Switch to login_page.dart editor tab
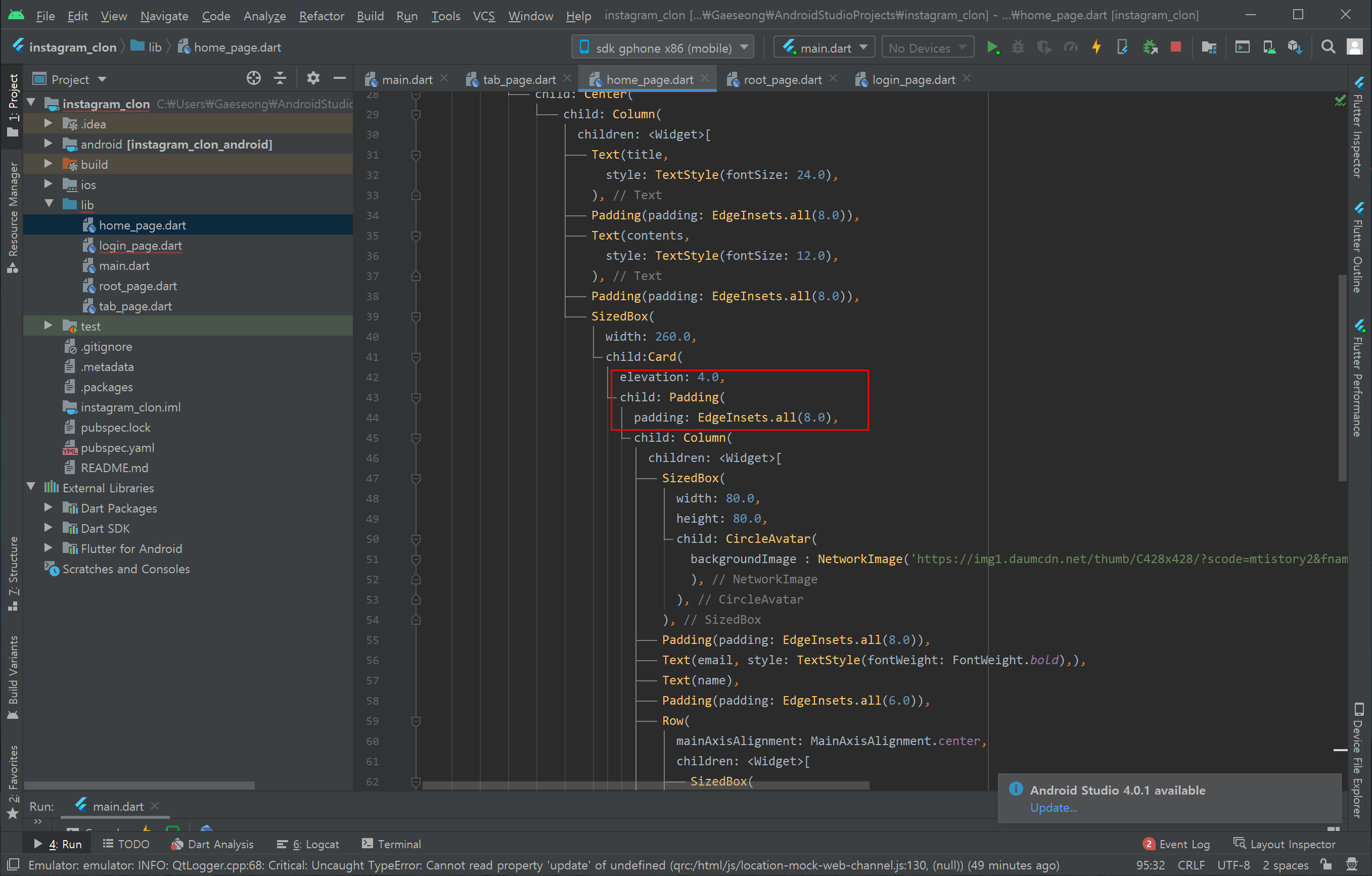Screen dimensions: 1372x876 click(913, 79)
